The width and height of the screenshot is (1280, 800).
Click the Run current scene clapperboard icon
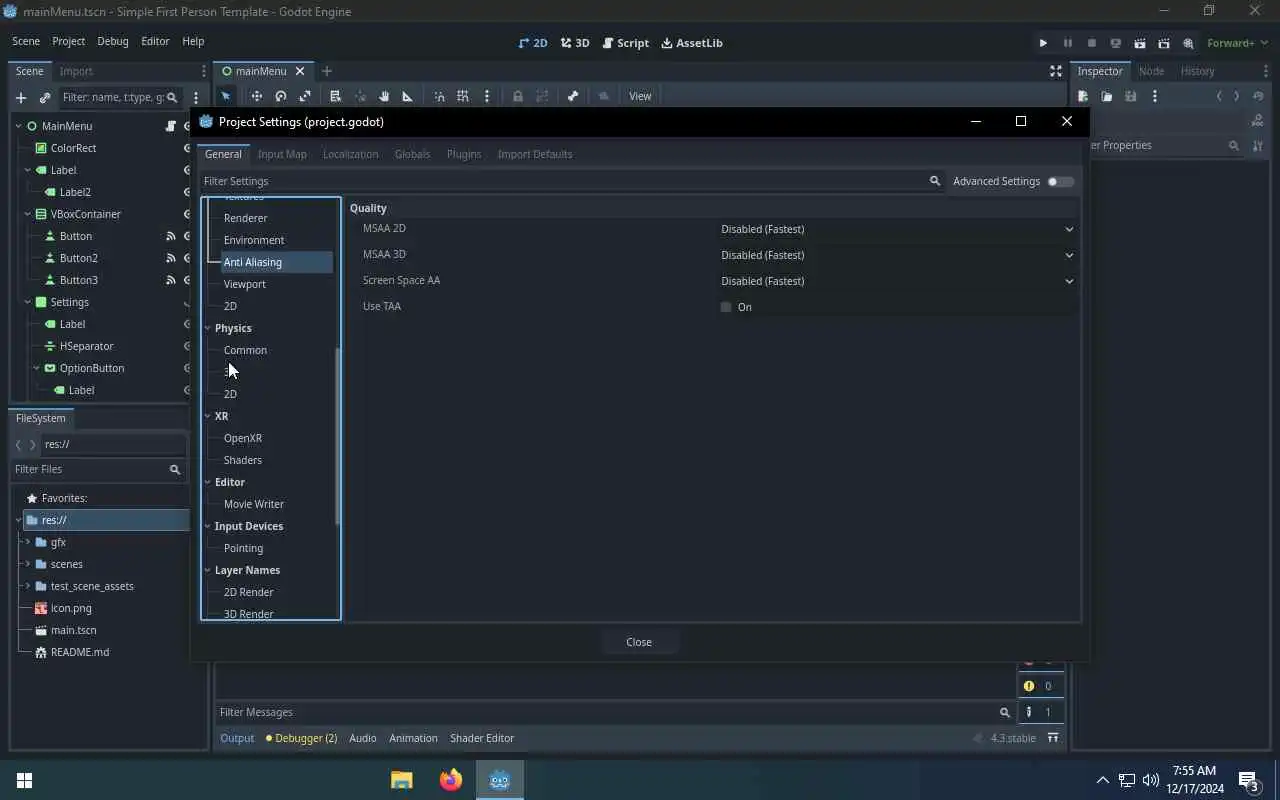1139,43
